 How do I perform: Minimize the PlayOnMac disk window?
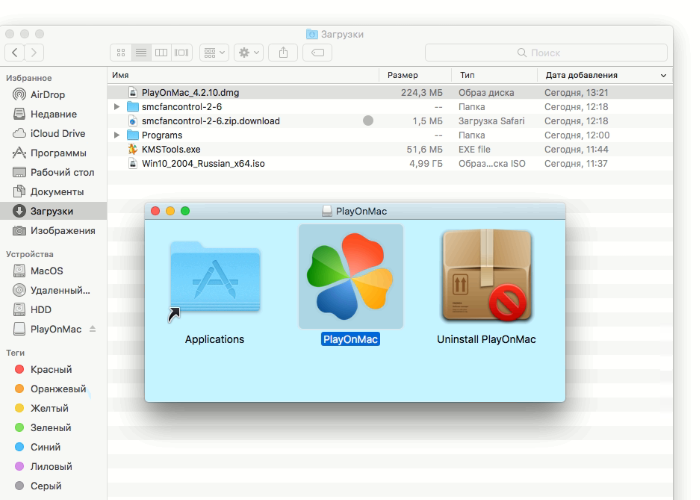tap(171, 211)
